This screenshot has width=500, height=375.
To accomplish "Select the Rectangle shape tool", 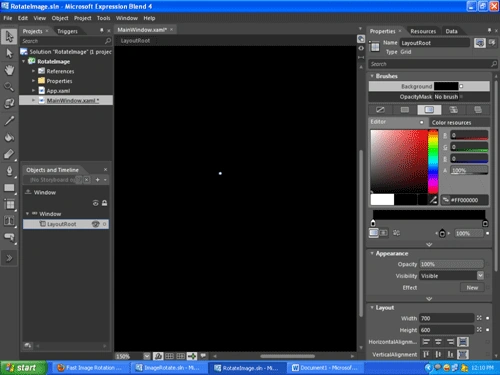I will click(x=9, y=188).
